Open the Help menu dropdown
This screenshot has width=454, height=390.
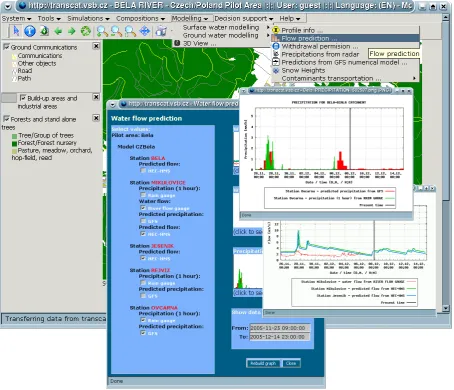pos(290,19)
